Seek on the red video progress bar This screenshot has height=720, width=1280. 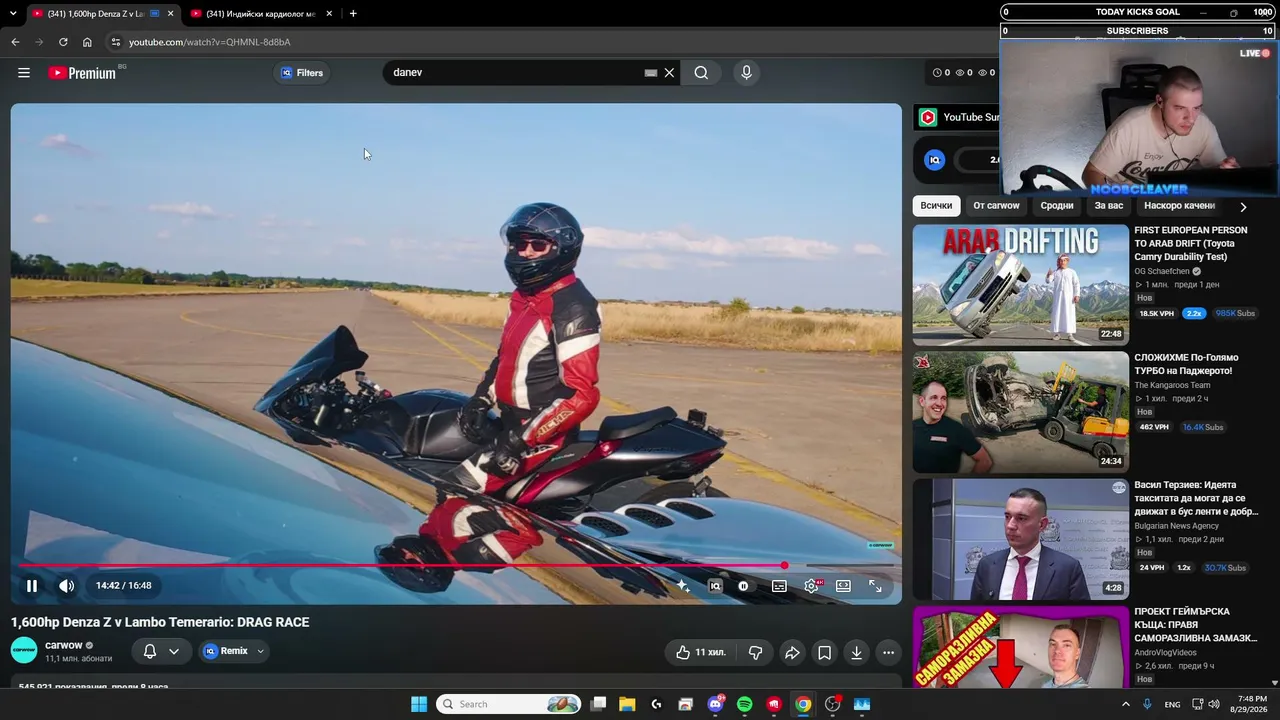(456, 566)
